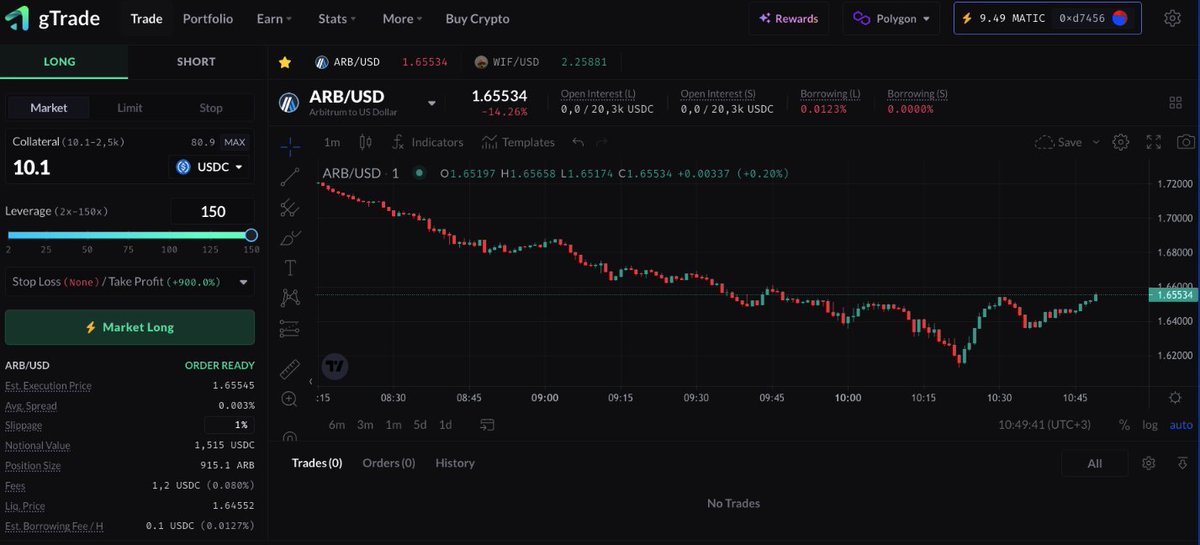The width and height of the screenshot is (1200, 545).
Task: Open chart settings gear icon
Action: tap(1121, 142)
